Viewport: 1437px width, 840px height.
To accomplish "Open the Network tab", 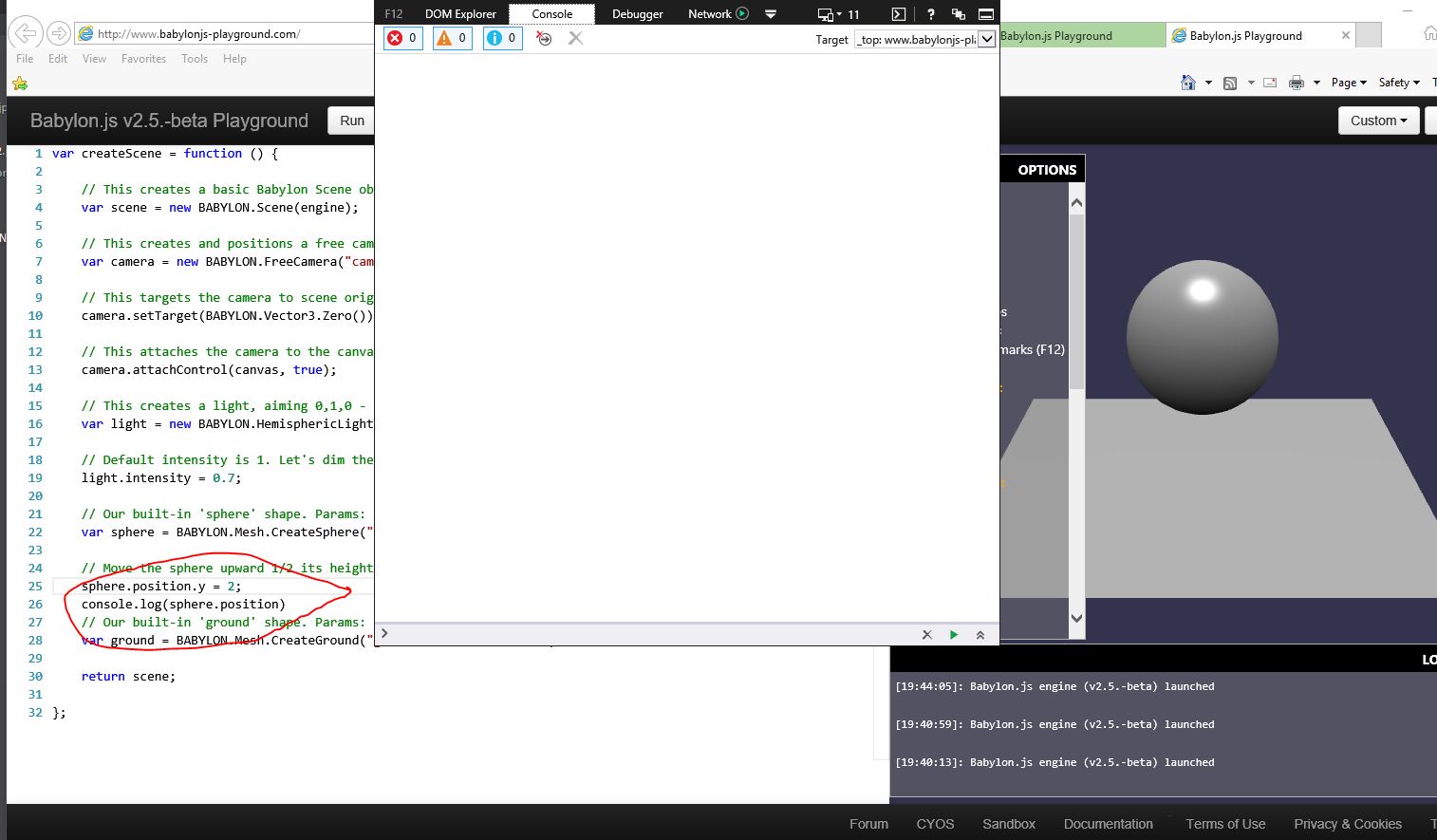I will click(709, 13).
